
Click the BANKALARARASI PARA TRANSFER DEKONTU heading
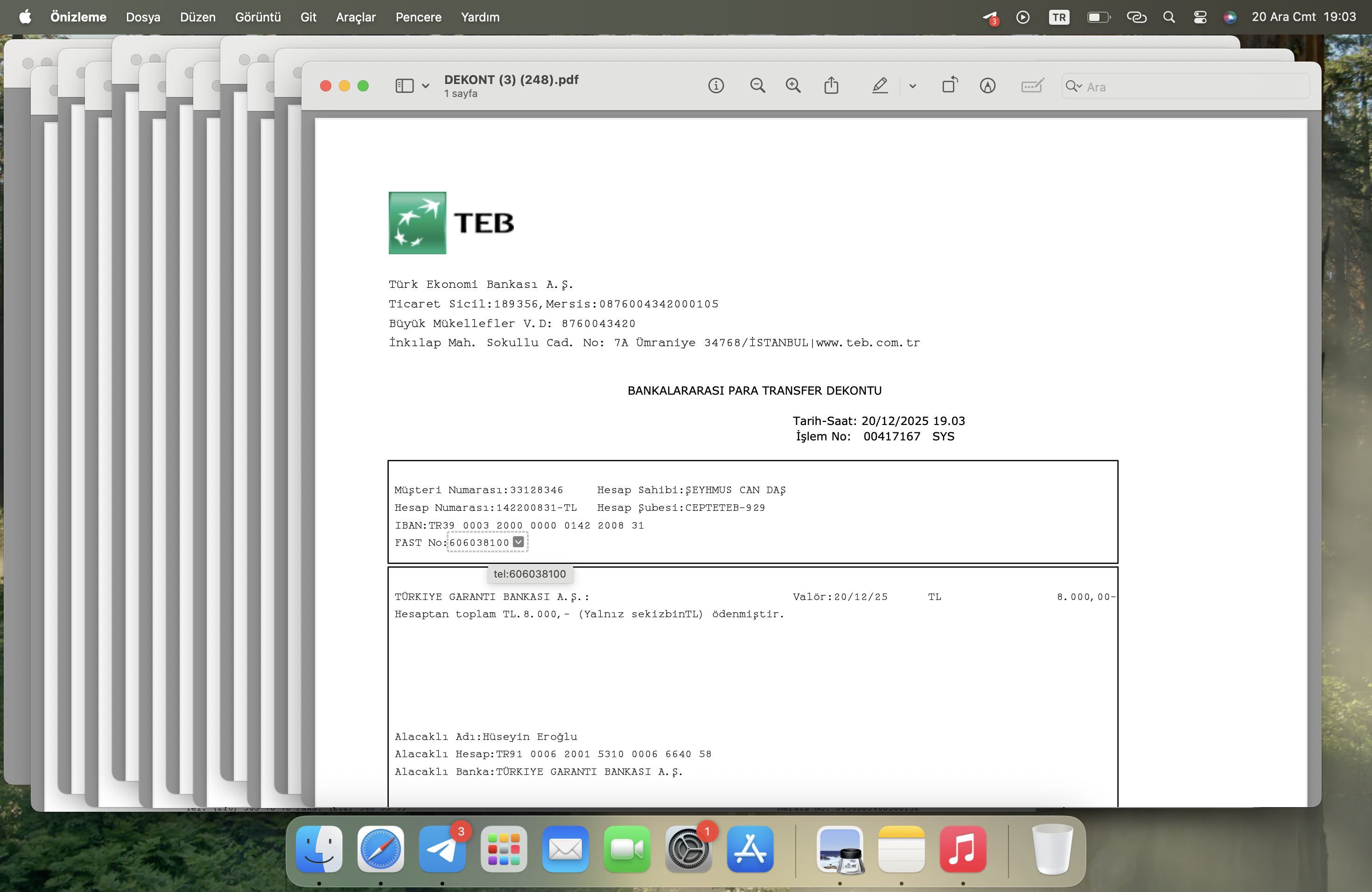pyautogui.click(x=755, y=390)
